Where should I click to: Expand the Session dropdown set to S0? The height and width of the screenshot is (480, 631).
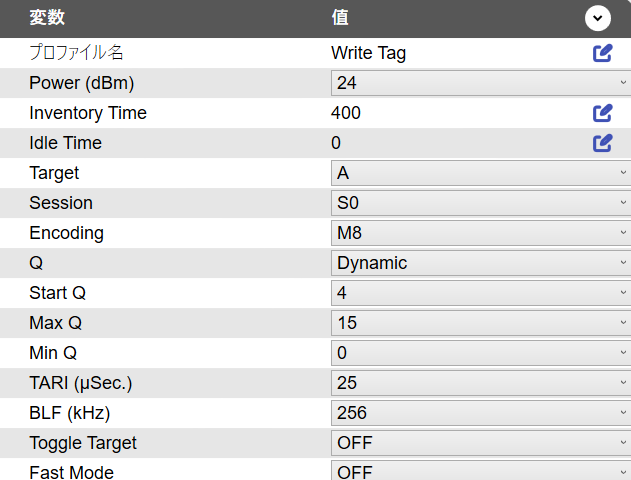pyautogui.click(x=480, y=203)
